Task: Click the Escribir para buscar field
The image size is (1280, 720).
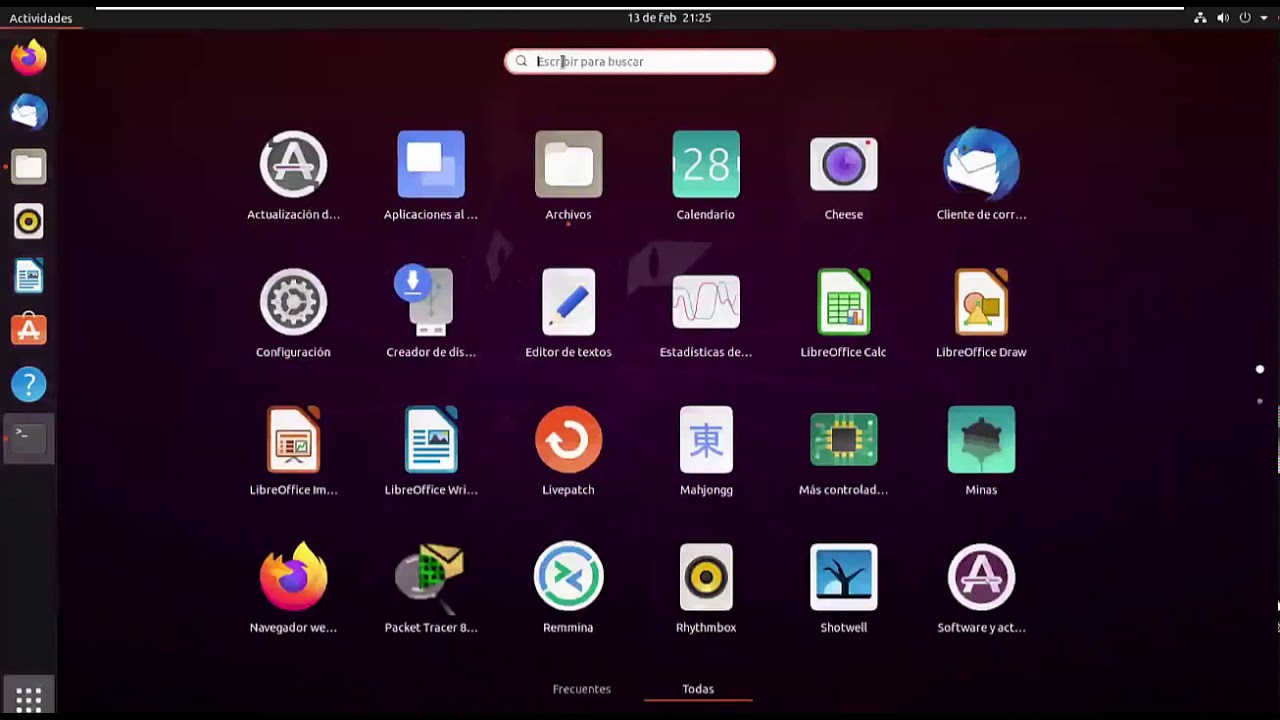Action: pyautogui.click(x=640, y=61)
